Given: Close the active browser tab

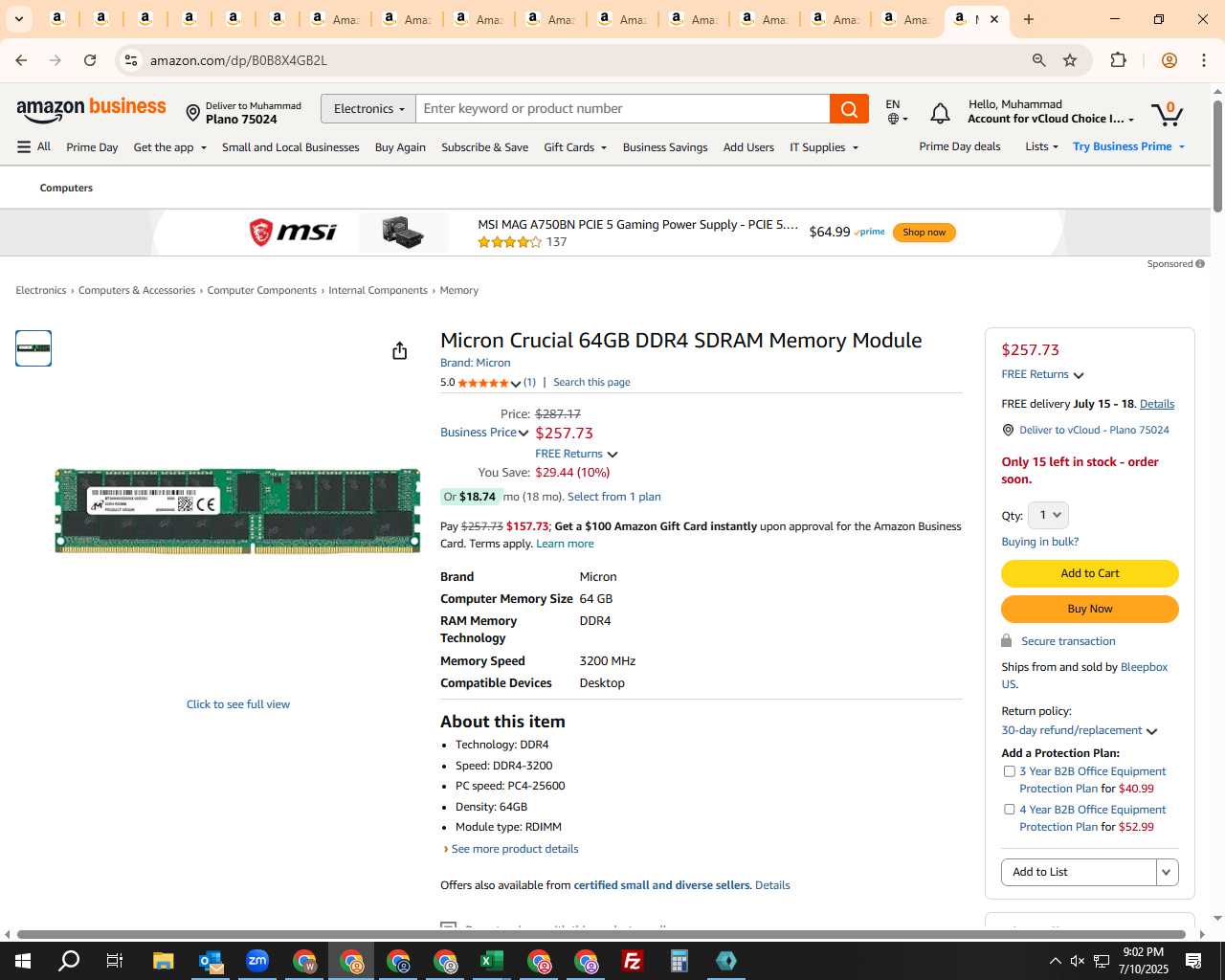Looking at the screenshot, I should click(x=994, y=19).
